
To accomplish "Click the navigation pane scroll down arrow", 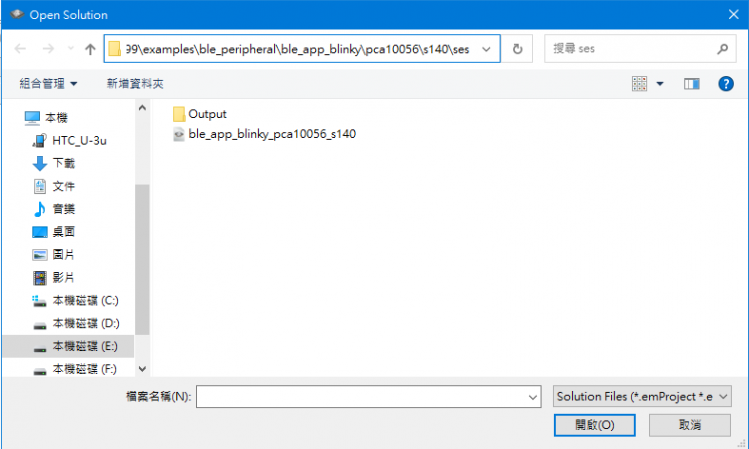I will [x=142, y=369].
